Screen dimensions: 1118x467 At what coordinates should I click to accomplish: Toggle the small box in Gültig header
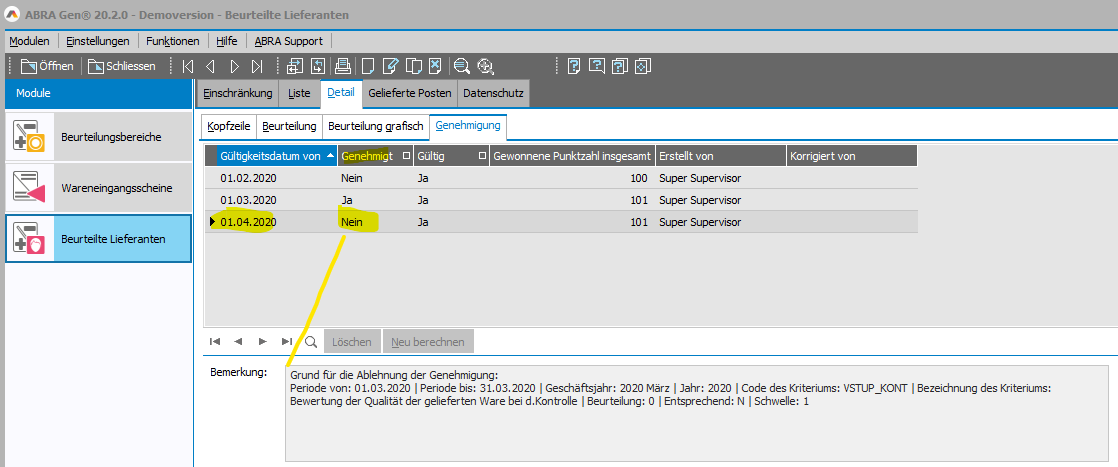coord(482,156)
